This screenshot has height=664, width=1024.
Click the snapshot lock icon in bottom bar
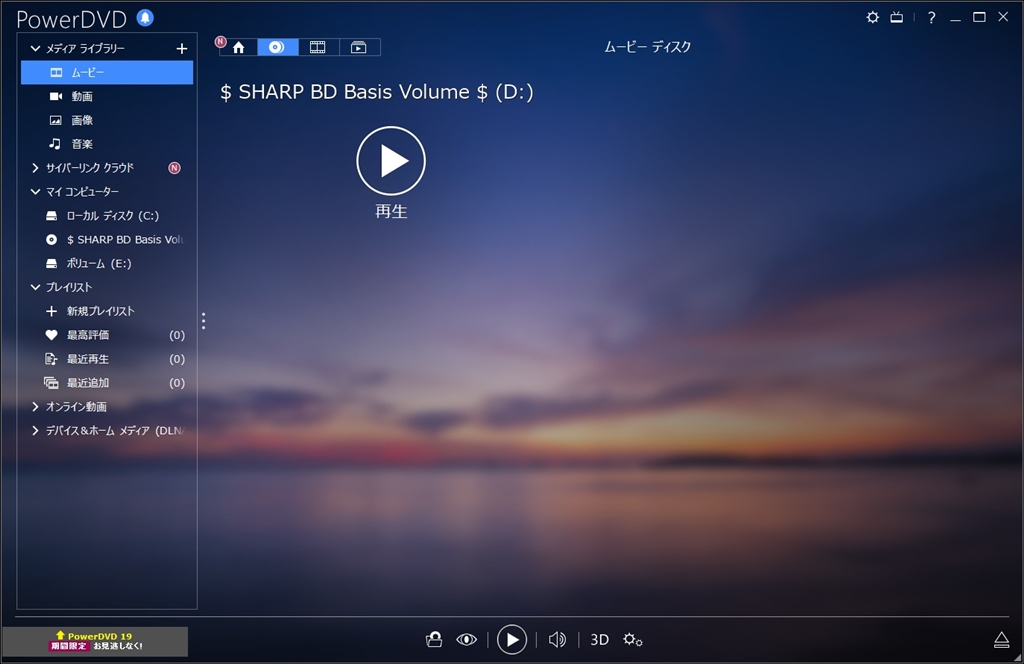434,639
